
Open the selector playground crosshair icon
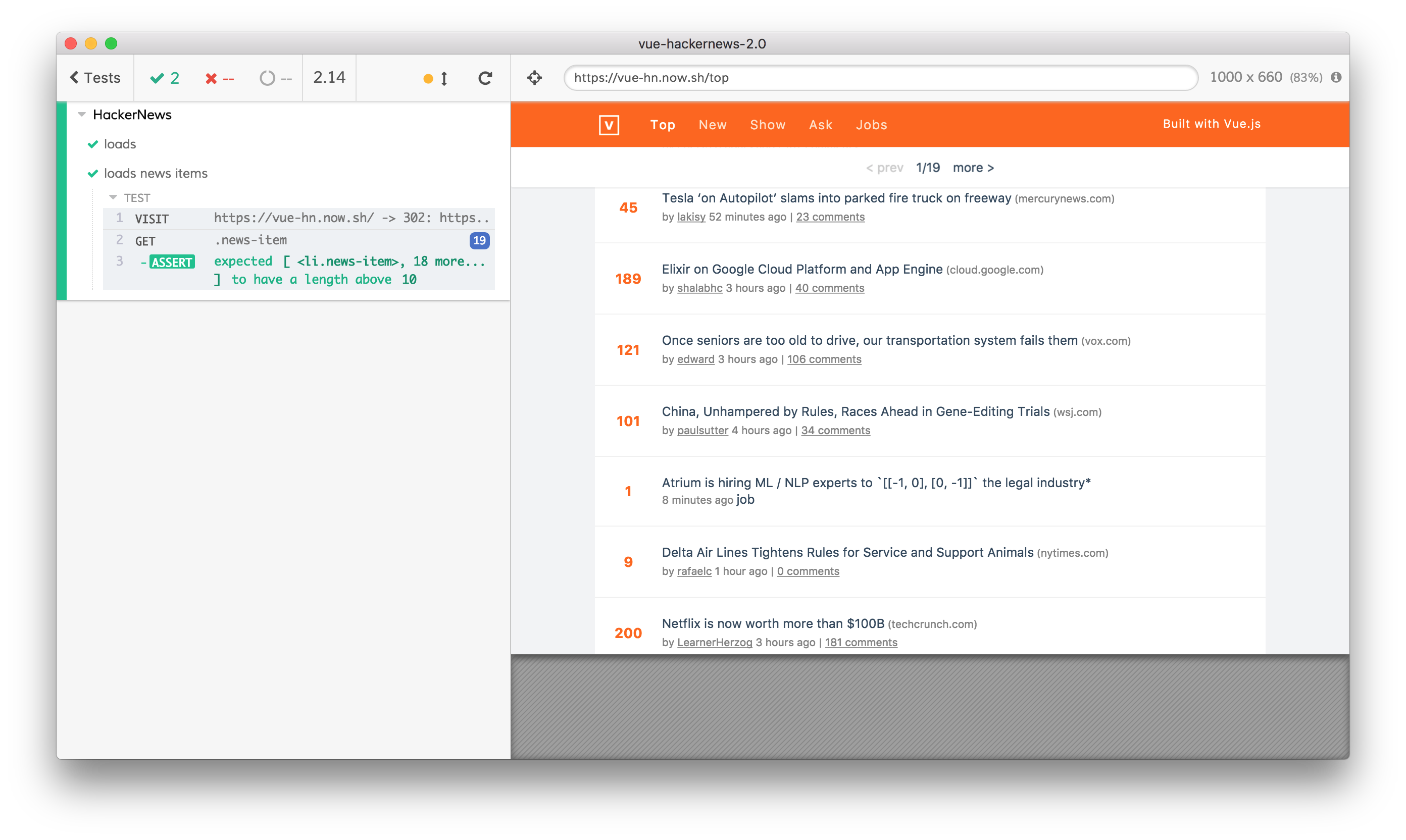click(534, 78)
